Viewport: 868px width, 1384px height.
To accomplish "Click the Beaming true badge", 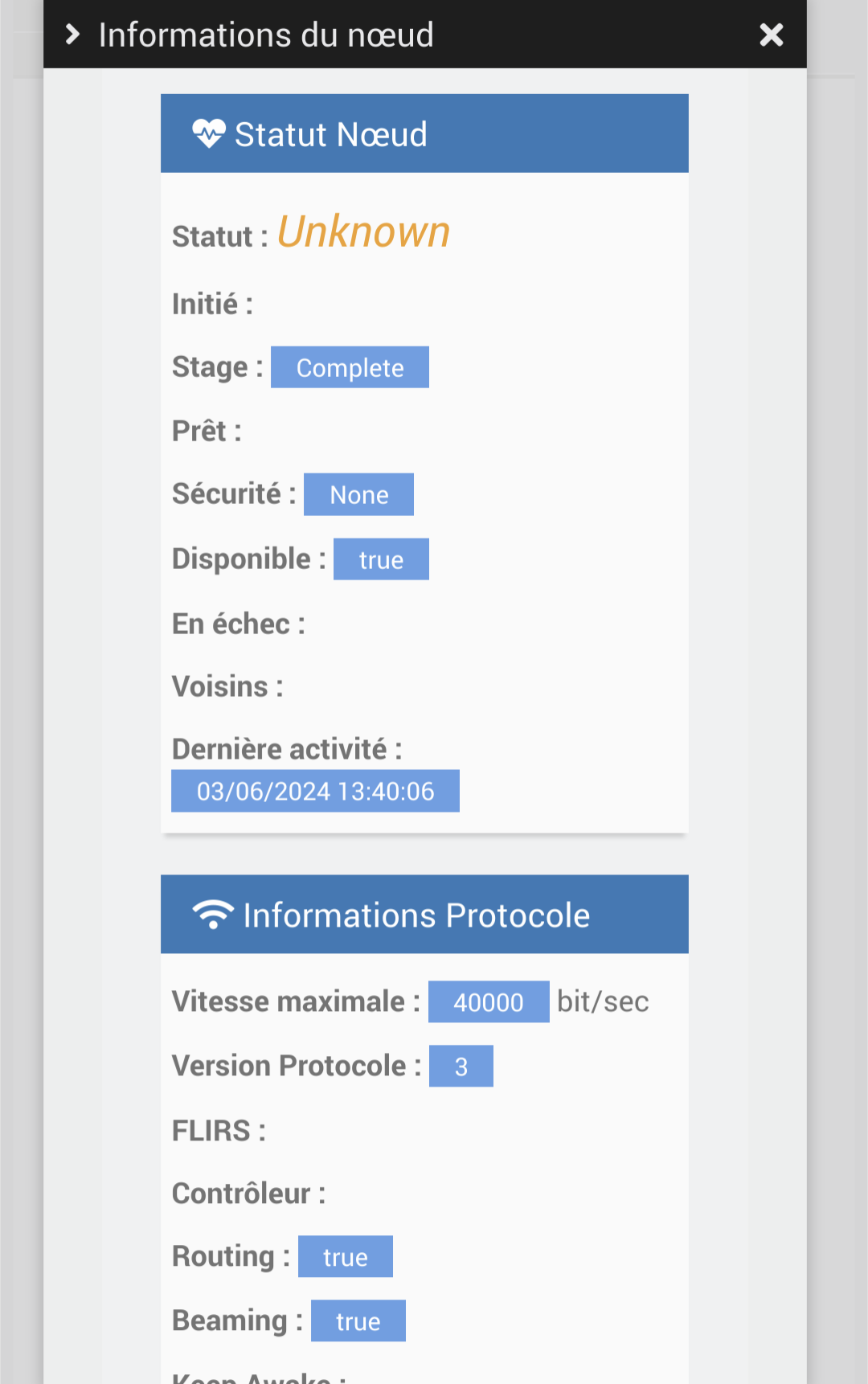I will [x=358, y=1321].
